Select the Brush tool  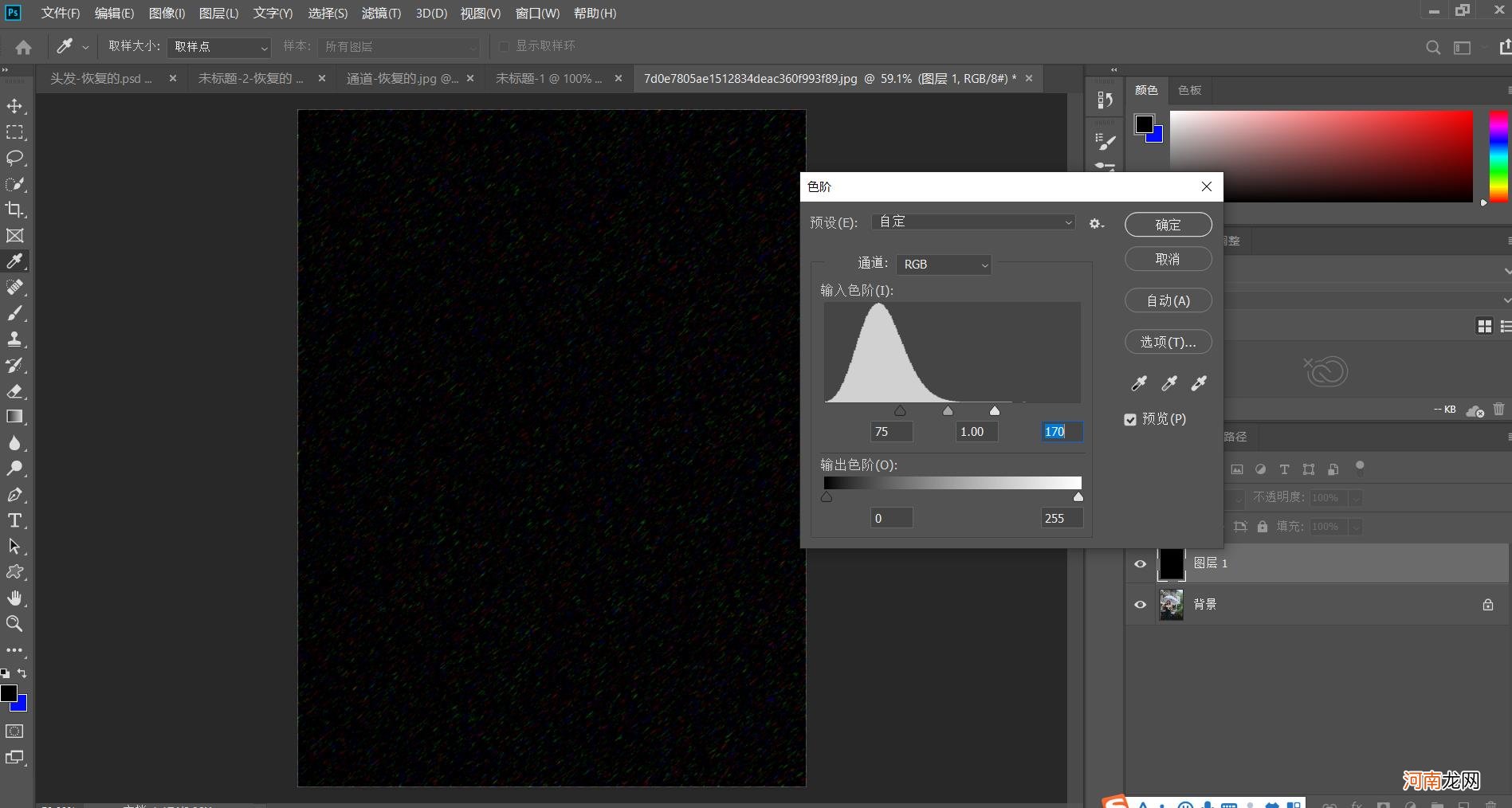[x=14, y=313]
